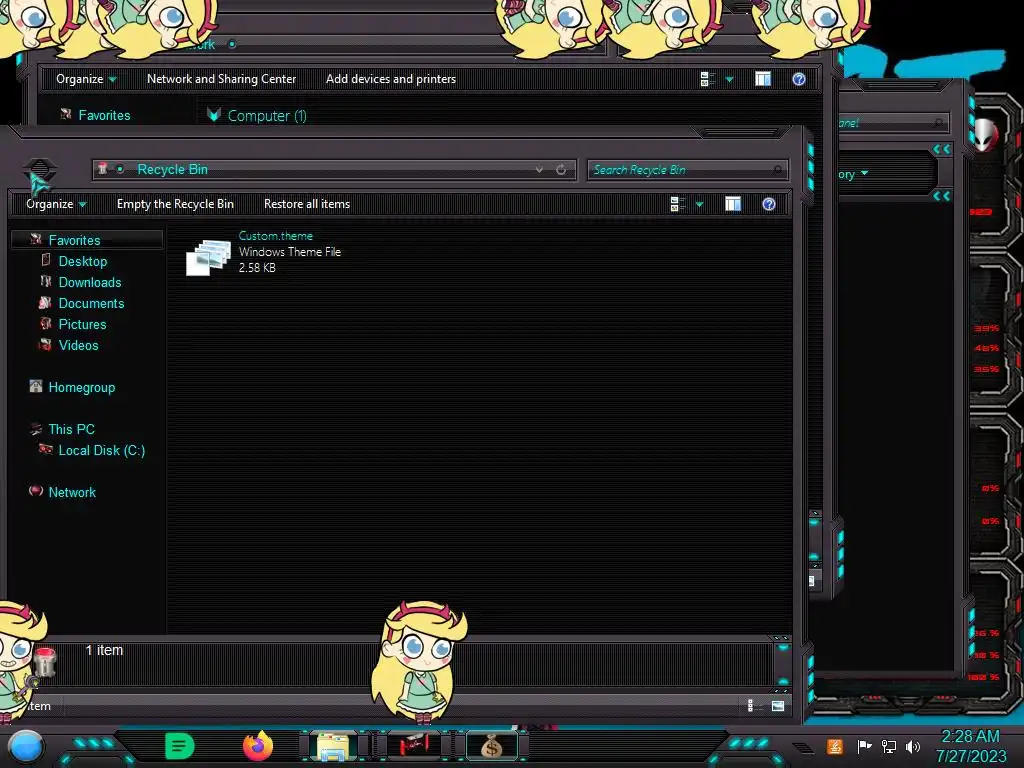Click the Custom.theme file name

click(276, 236)
